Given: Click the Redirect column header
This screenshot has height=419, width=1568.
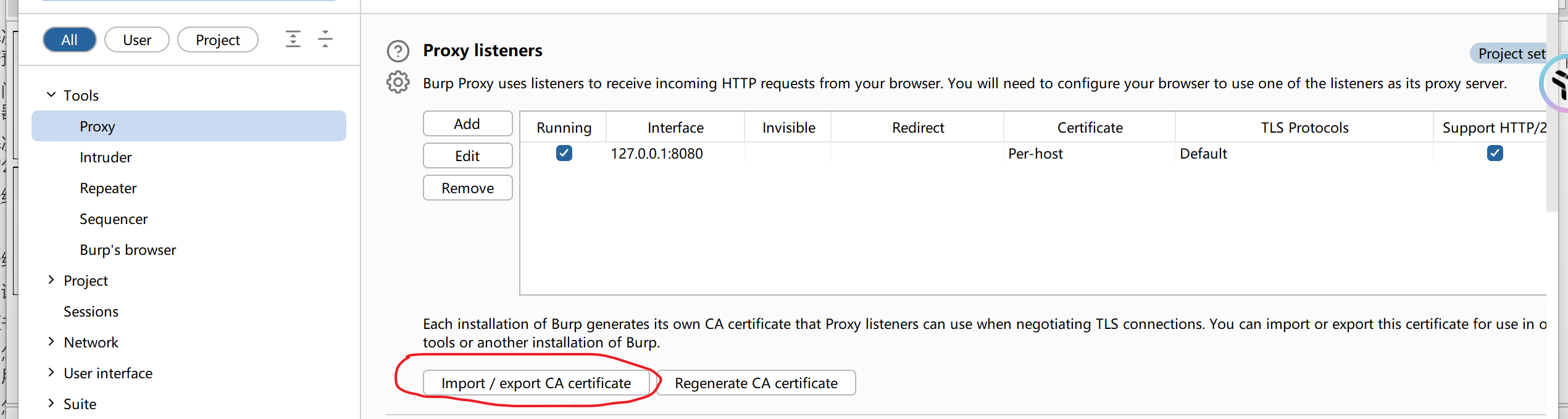Looking at the screenshot, I should click(917, 127).
